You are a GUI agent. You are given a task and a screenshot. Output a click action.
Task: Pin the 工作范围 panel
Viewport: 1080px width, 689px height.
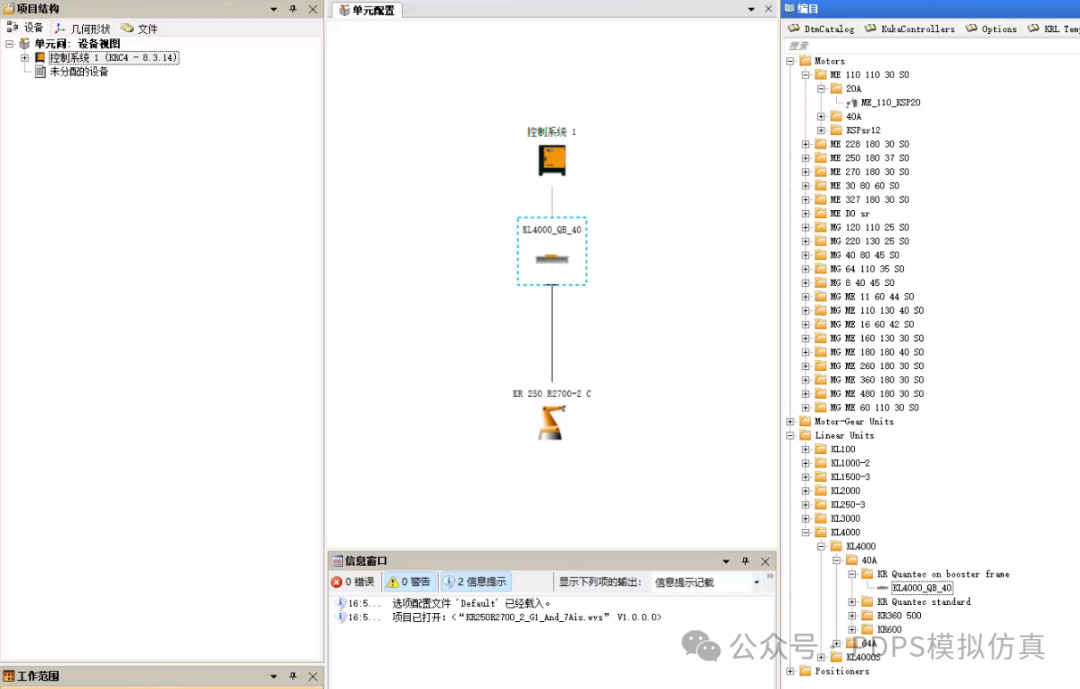coord(293,677)
